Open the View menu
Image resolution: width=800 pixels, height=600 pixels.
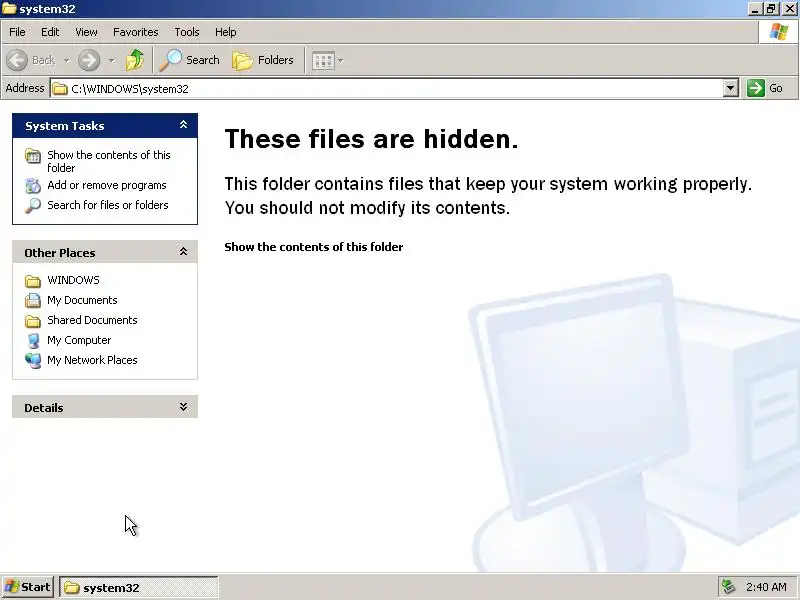(x=86, y=32)
